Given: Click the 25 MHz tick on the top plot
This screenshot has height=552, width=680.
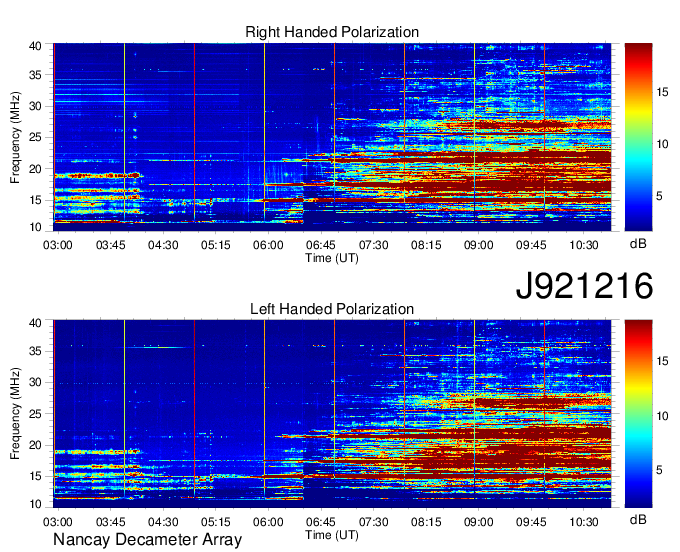Looking at the screenshot, I should (35, 137).
